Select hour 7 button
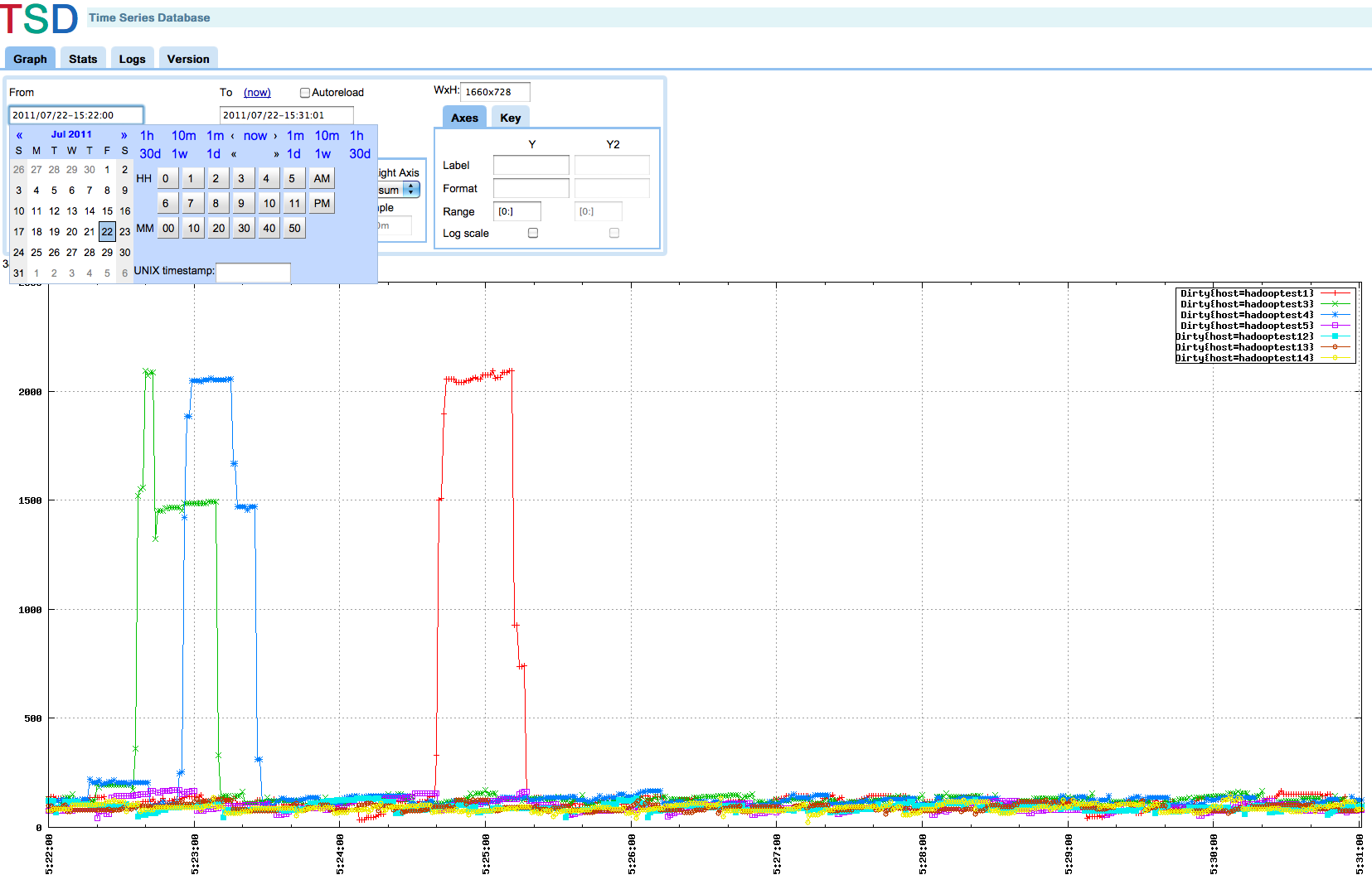Viewport: 1372px width, 875px height. [x=191, y=203]
